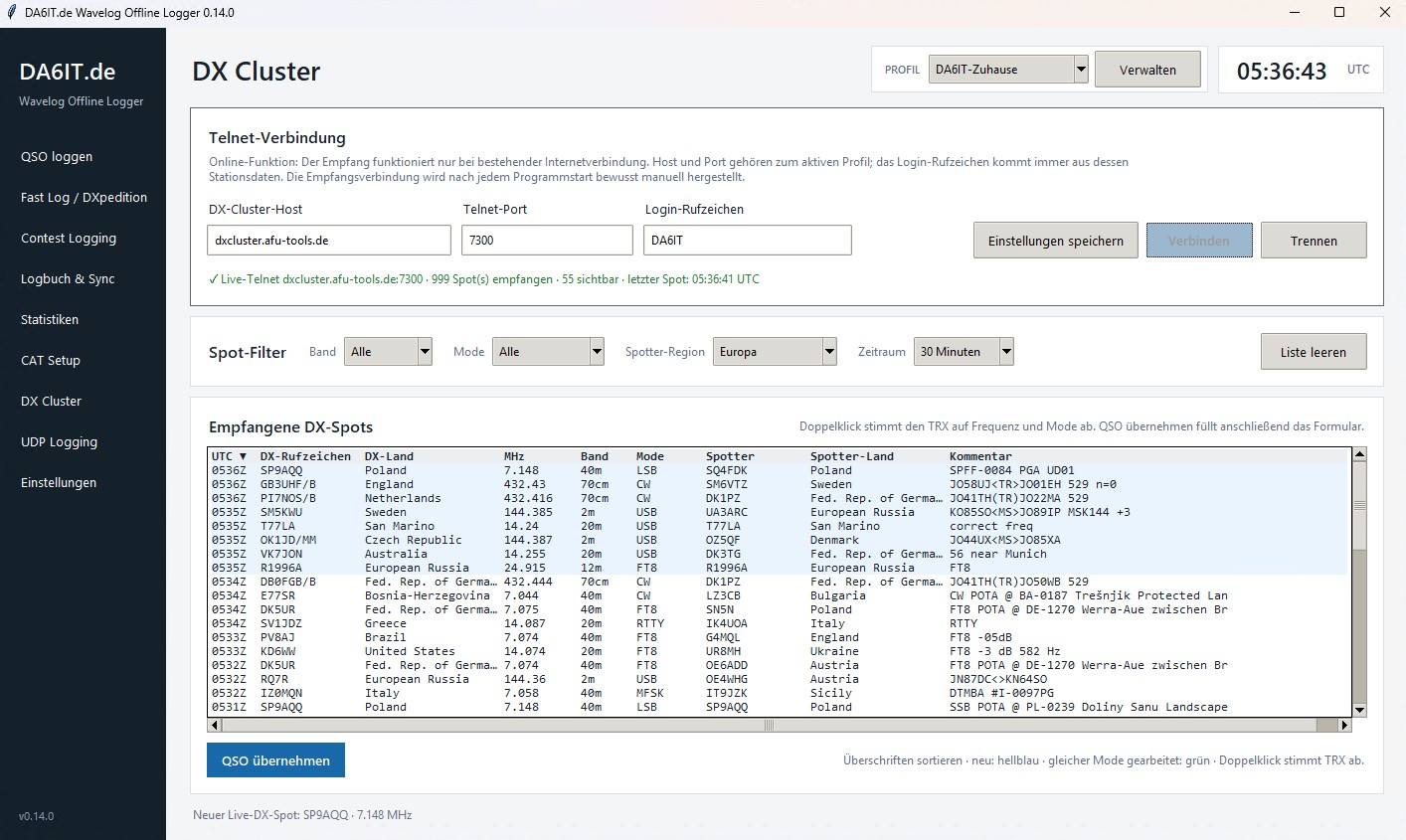Select spot row SV1JDZ Greece
The width and height of the screenshot is (1406, 840).
click(x=779, y=623)
